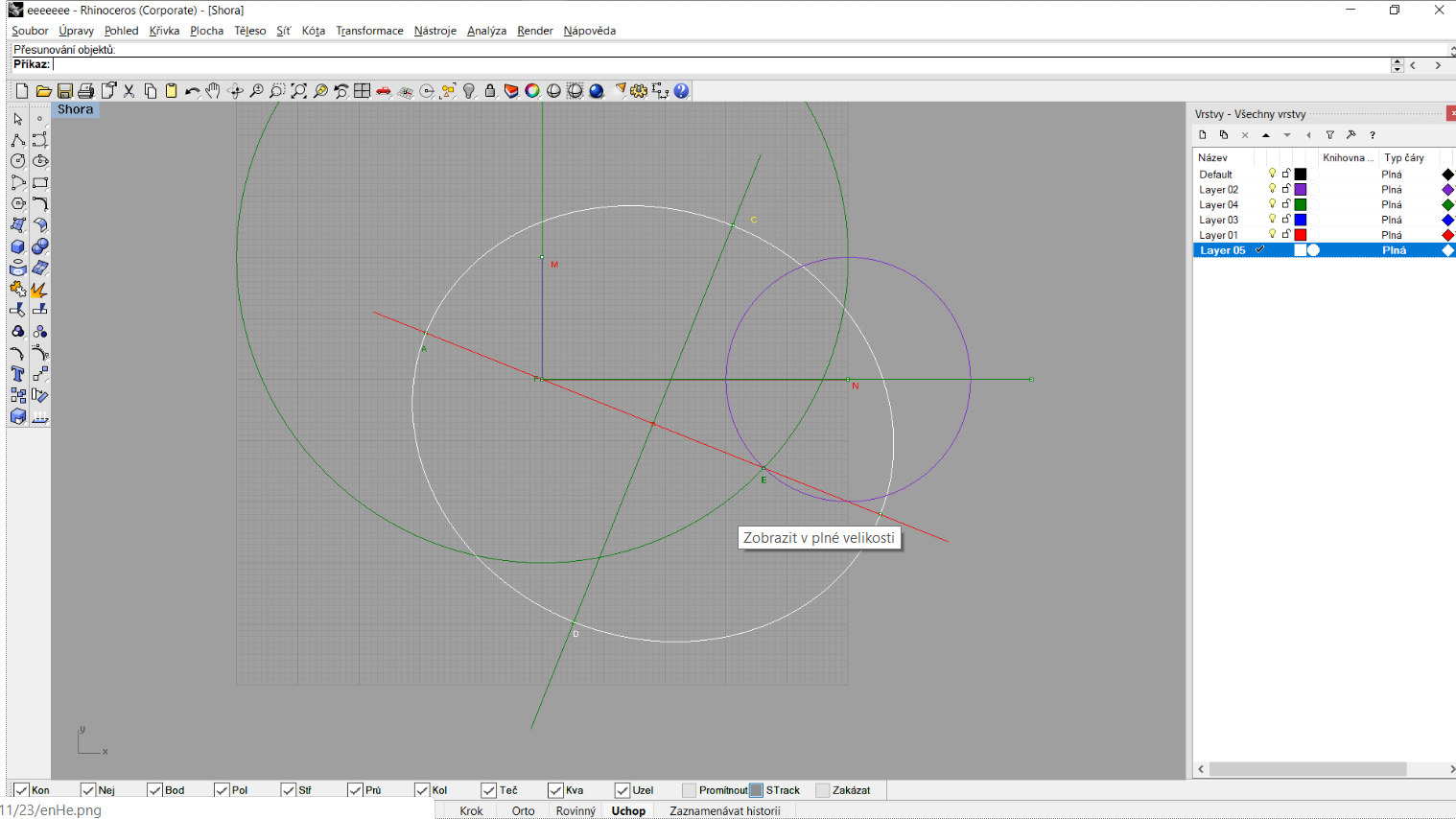The height and width of the screenshot is (819, 1456).
Task: Select the Box solid tool in sidebar
Action: click(17, 246)
